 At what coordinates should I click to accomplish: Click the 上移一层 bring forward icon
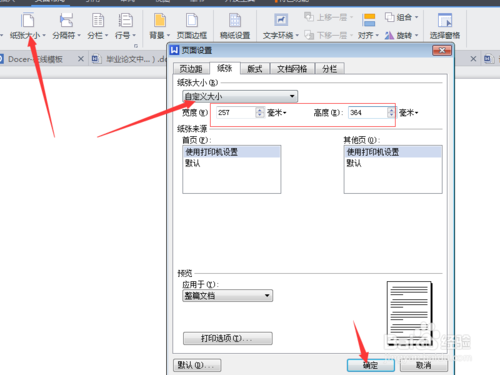(309, 17)
